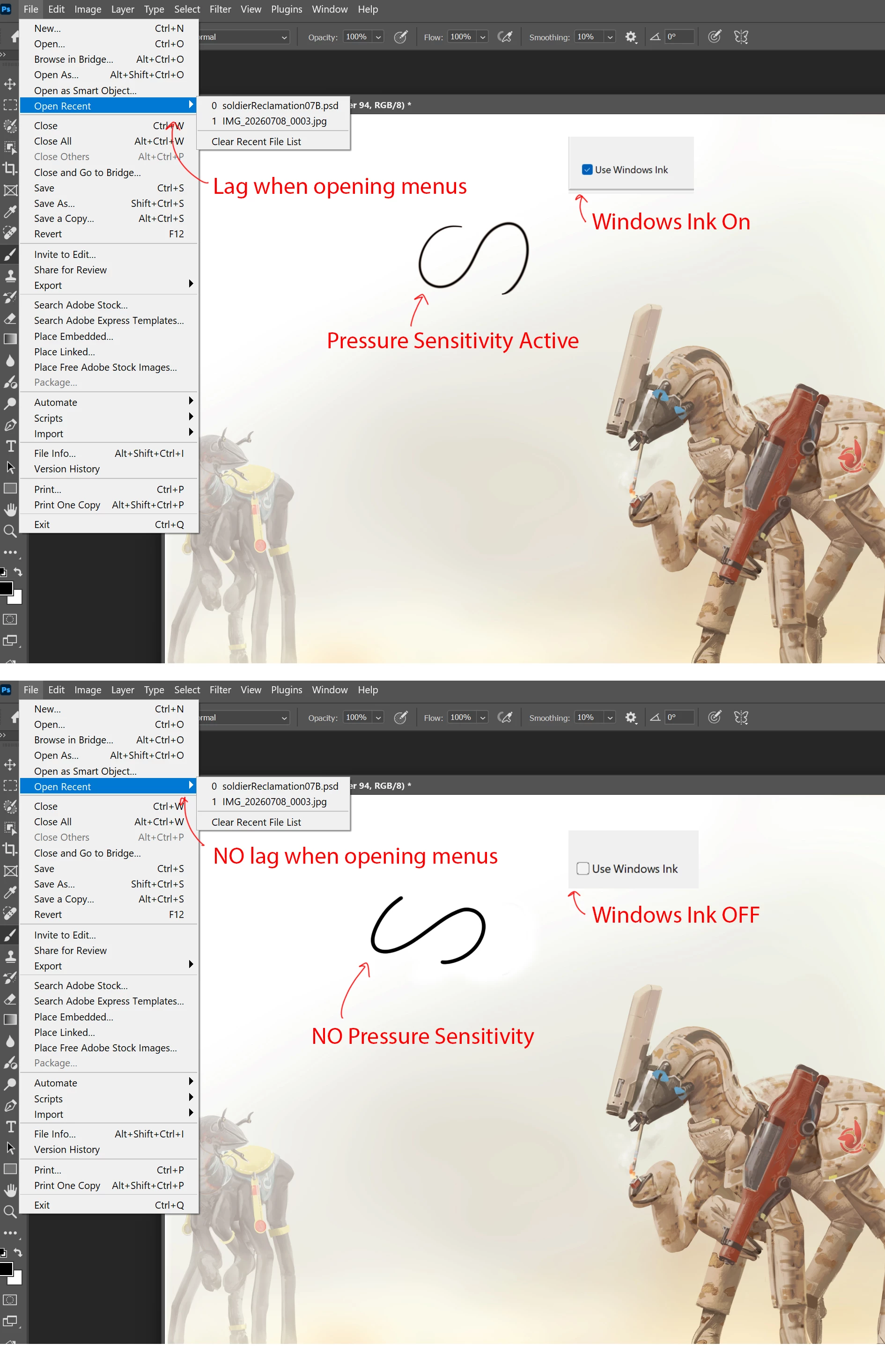
Task: Activate the Crop tool in the upper window
Action: click(x=10, y=169)
